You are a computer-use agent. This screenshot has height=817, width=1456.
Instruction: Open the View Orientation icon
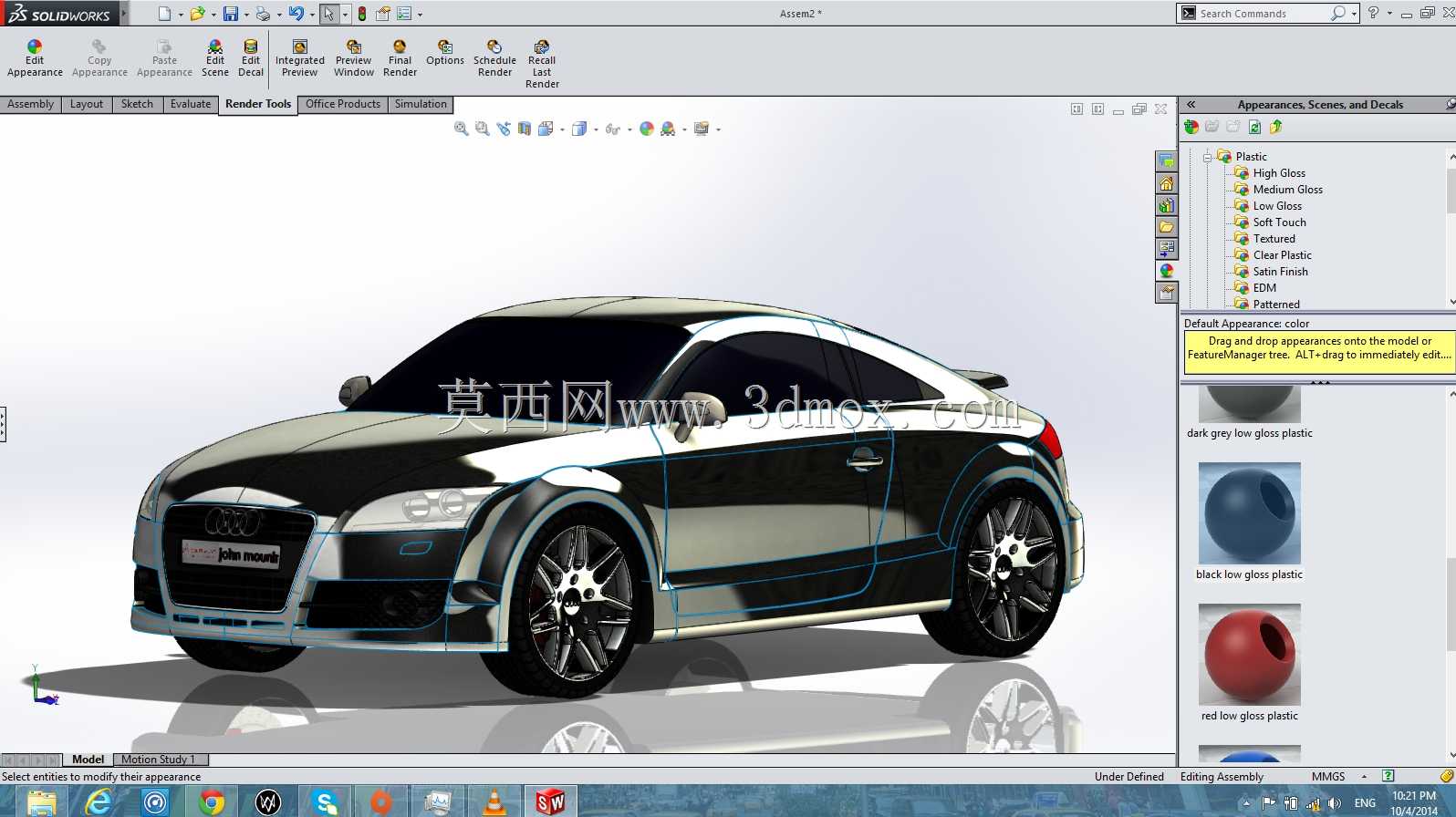[546, 129]
